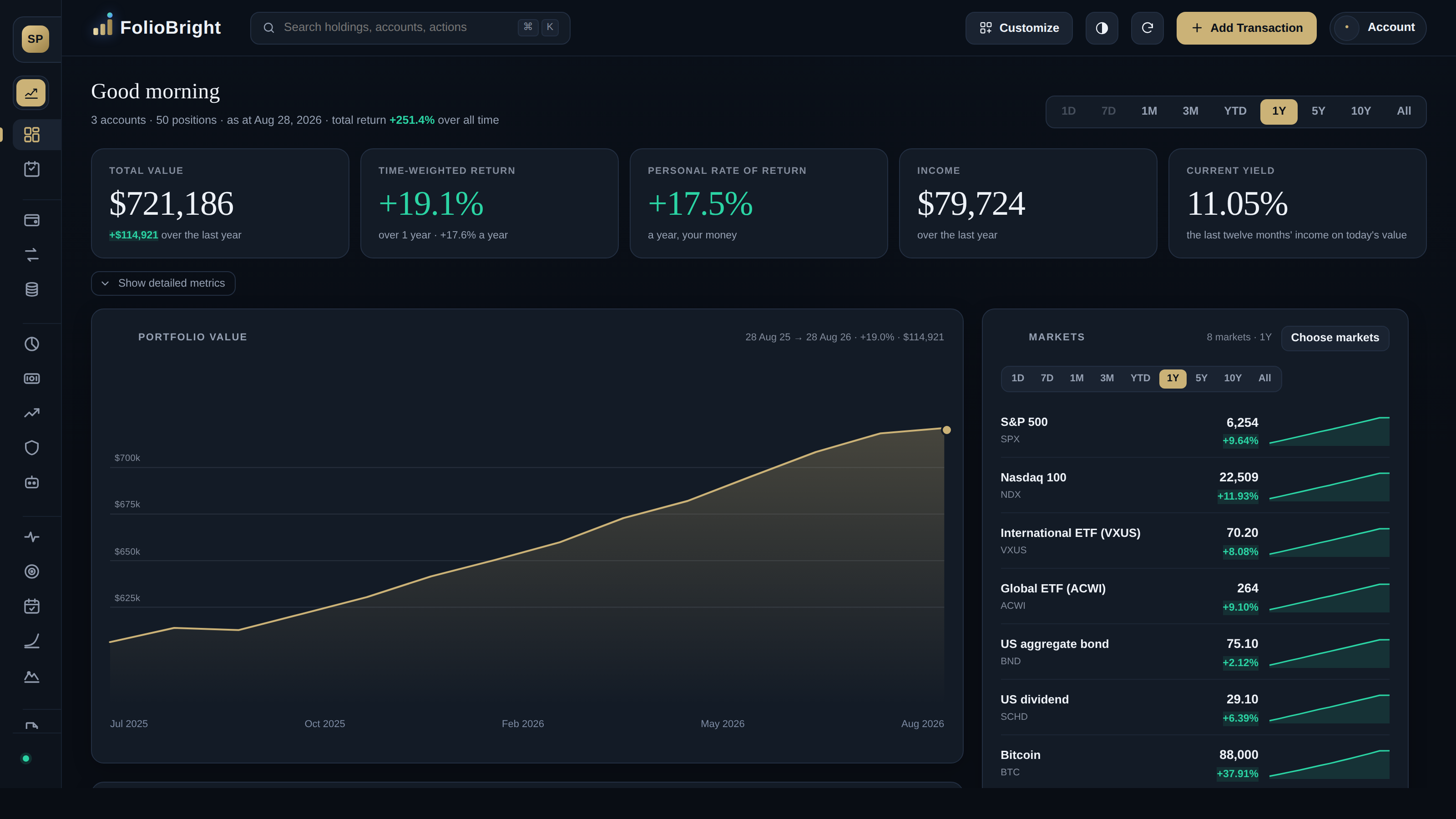
Task: Click the green status dot in sidebar
Action: pos(25,758)
